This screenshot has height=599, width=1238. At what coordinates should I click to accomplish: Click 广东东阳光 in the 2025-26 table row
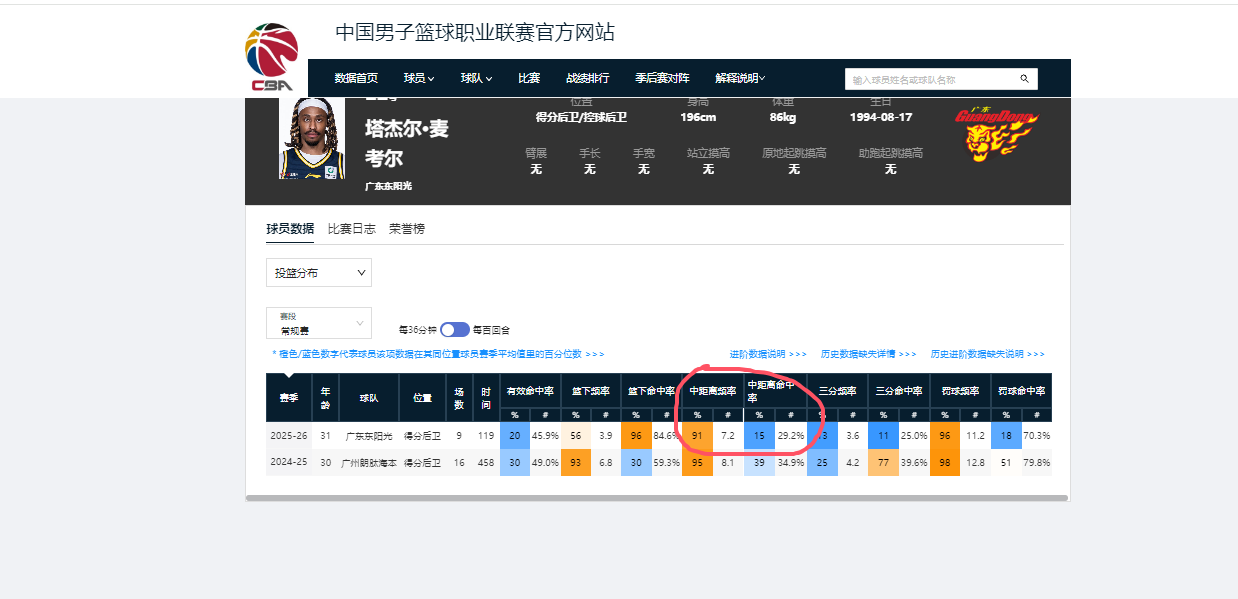[369, 436]
